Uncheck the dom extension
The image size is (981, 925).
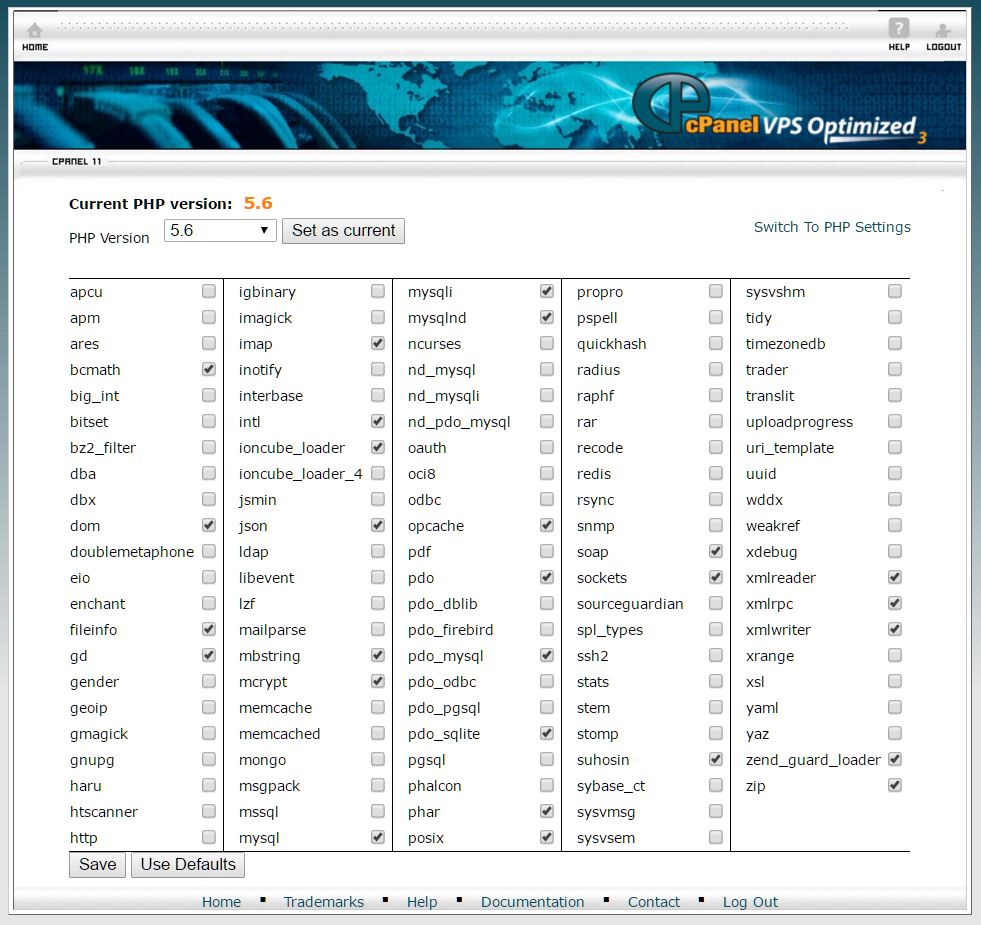[x=209, y=525]
